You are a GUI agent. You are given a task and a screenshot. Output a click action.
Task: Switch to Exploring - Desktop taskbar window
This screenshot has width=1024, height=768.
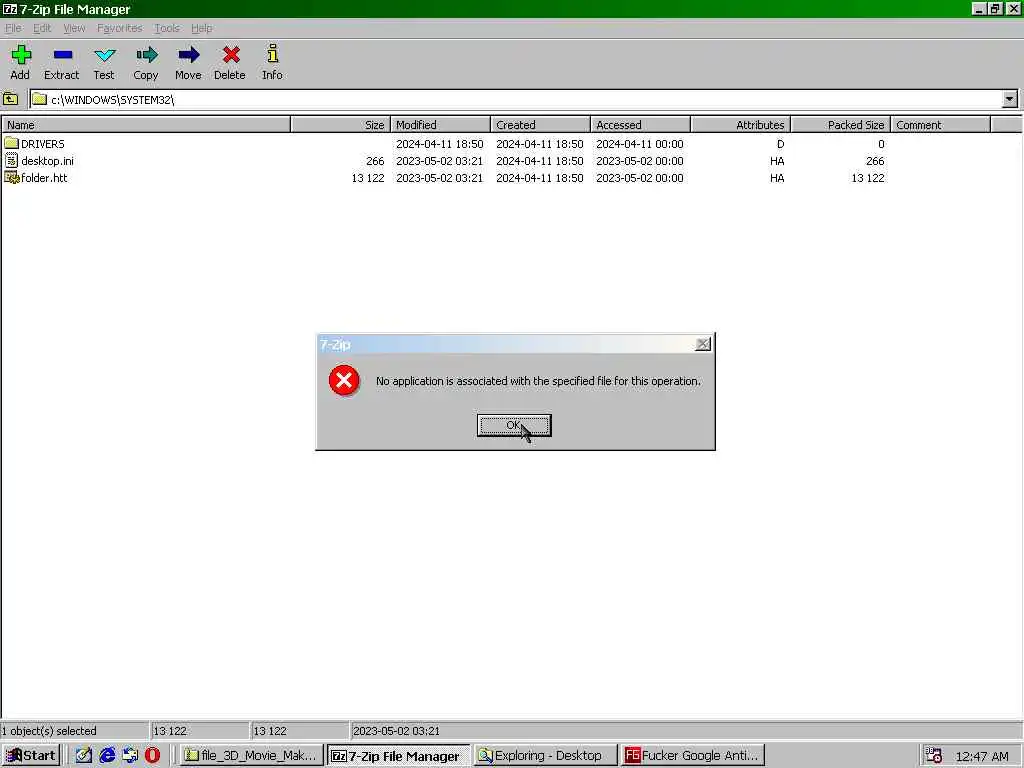pos(545,756)
